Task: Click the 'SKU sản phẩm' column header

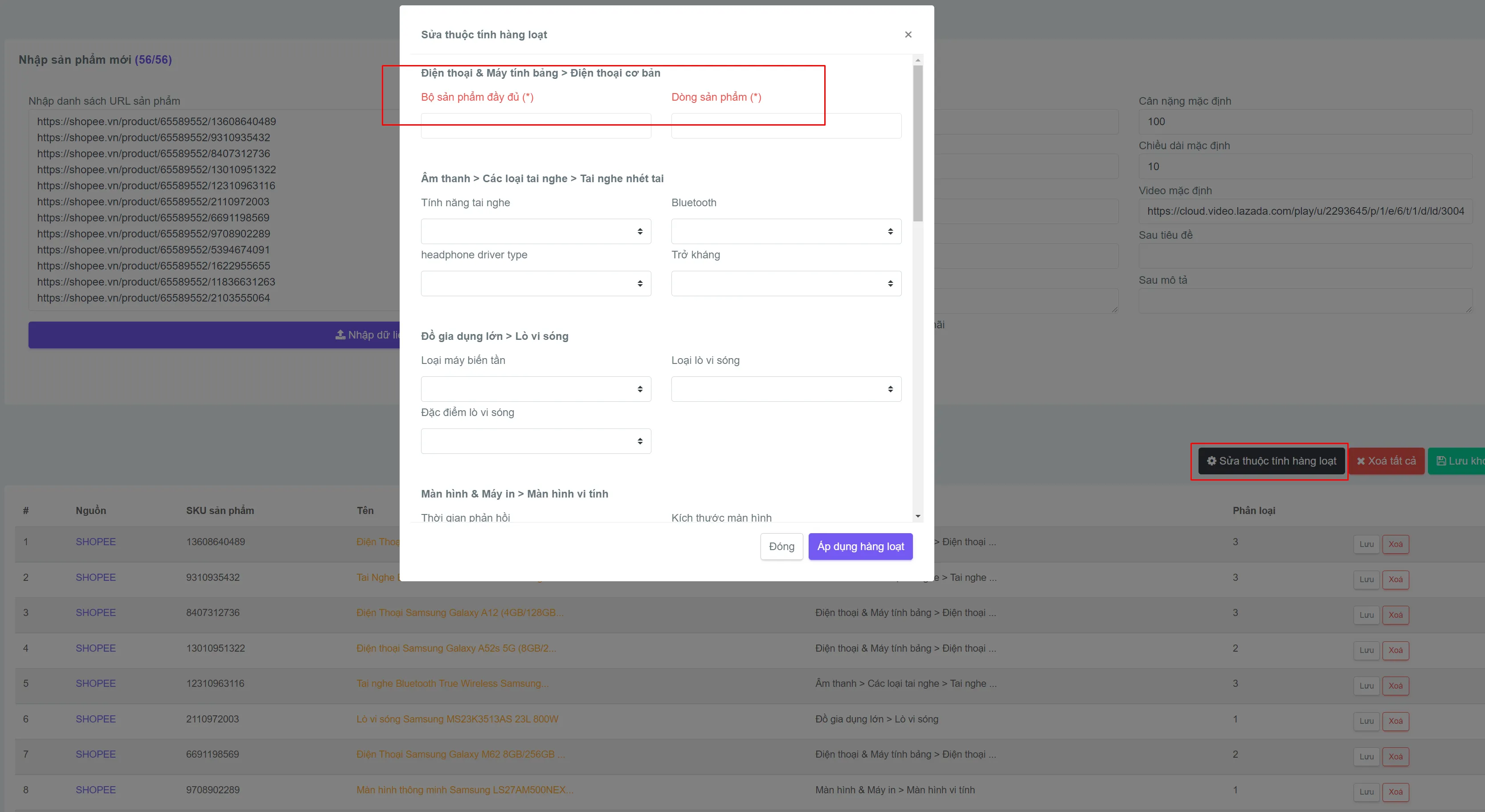Action: (220, 510)
